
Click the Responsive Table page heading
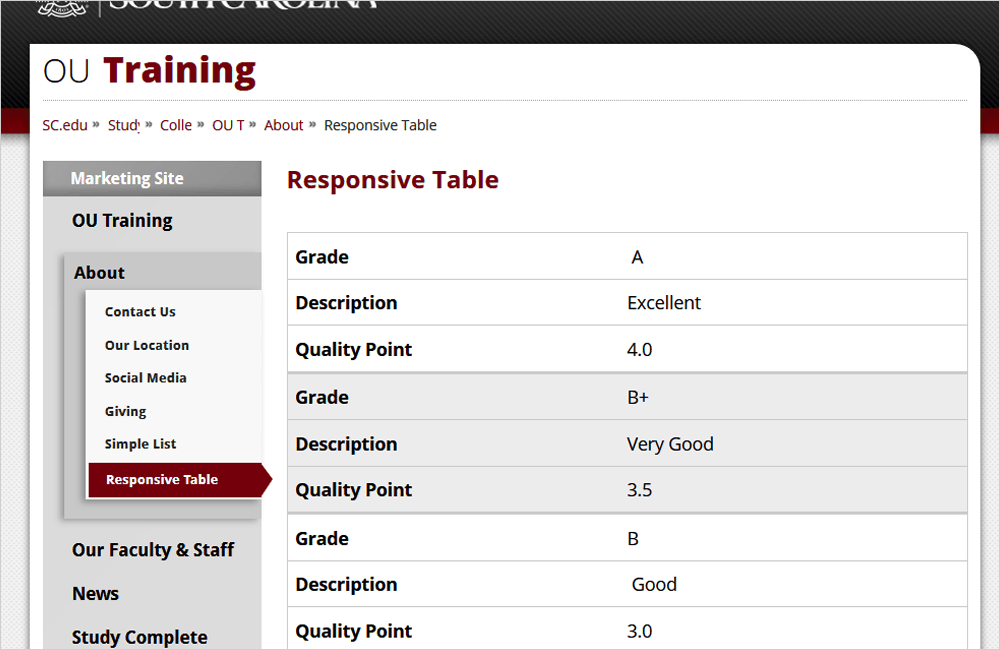(x=392, y=180)
